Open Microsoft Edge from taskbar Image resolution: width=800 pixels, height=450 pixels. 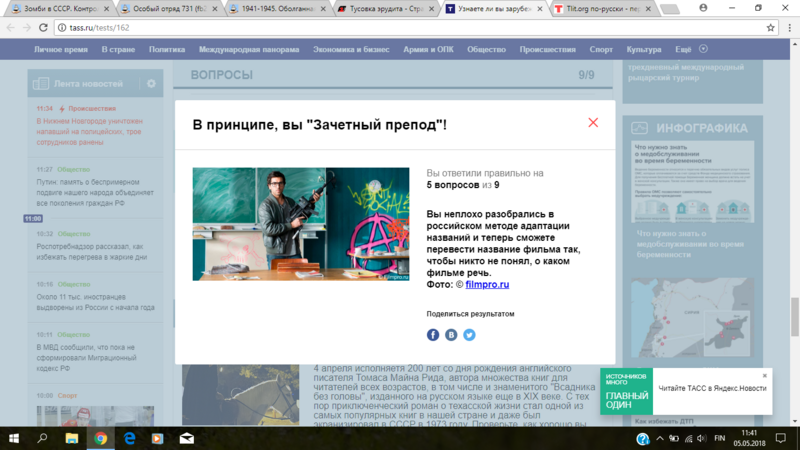point(130,438)
